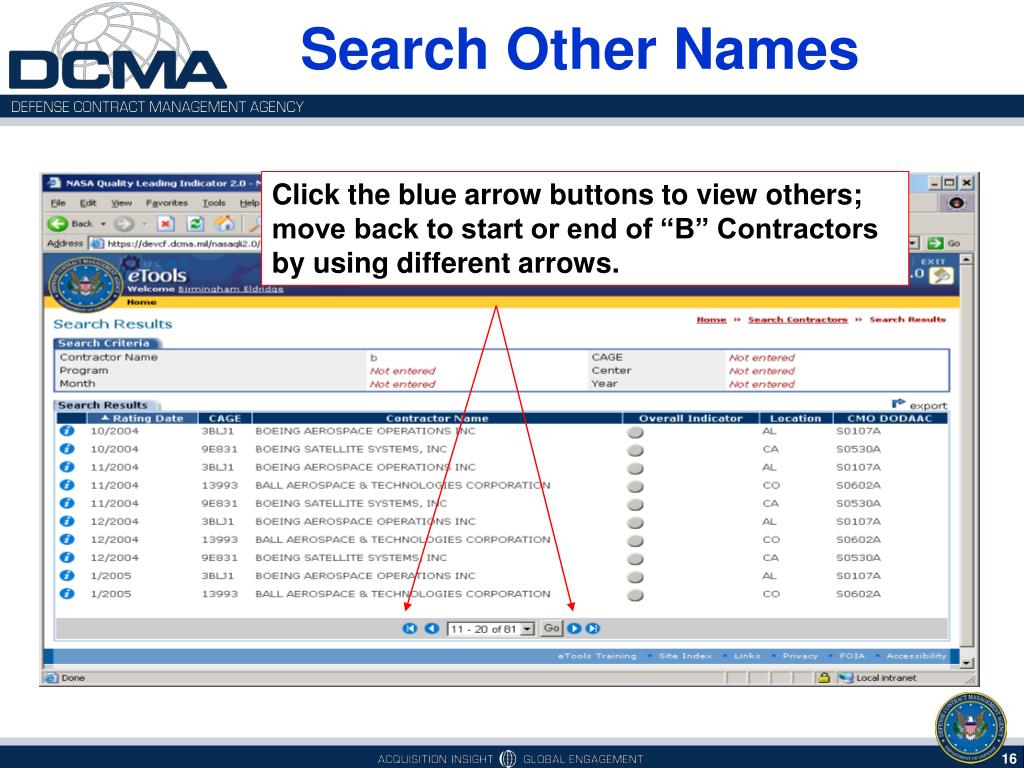This screenshot has width=1024, height=768.
Task: Open info for 1/2005 Boeing Aerospace row
Action: (x=67, y=575)
